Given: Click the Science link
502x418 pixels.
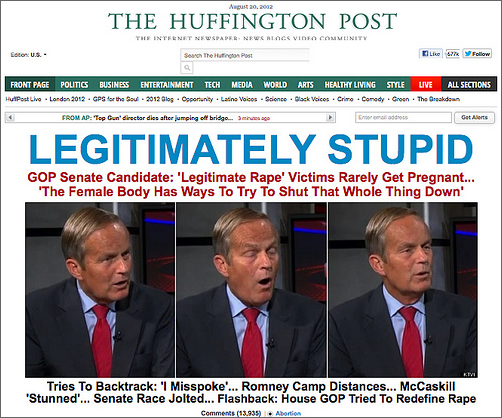Looking at the screenshot, I should click(276, 99).
